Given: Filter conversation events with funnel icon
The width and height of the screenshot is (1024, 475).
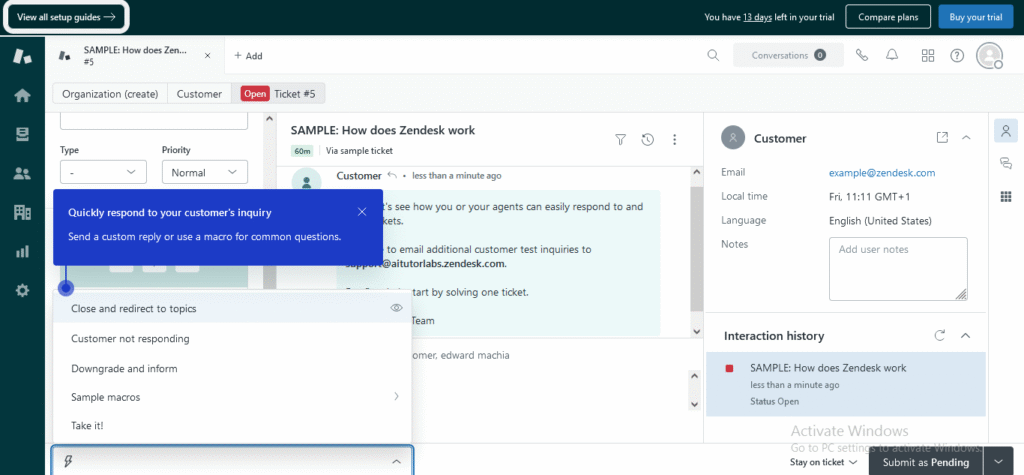Looking at the screenshot, I should (620, 139).
